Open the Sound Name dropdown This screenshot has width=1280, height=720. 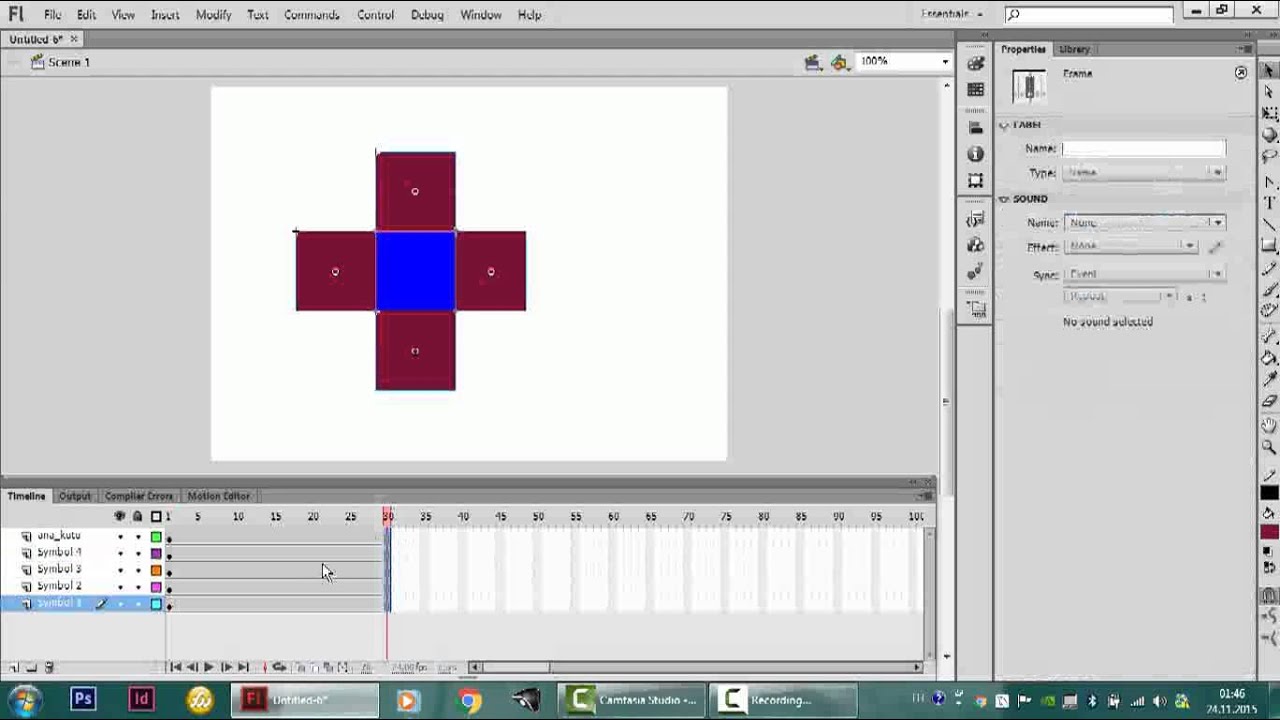[1143, 222]
